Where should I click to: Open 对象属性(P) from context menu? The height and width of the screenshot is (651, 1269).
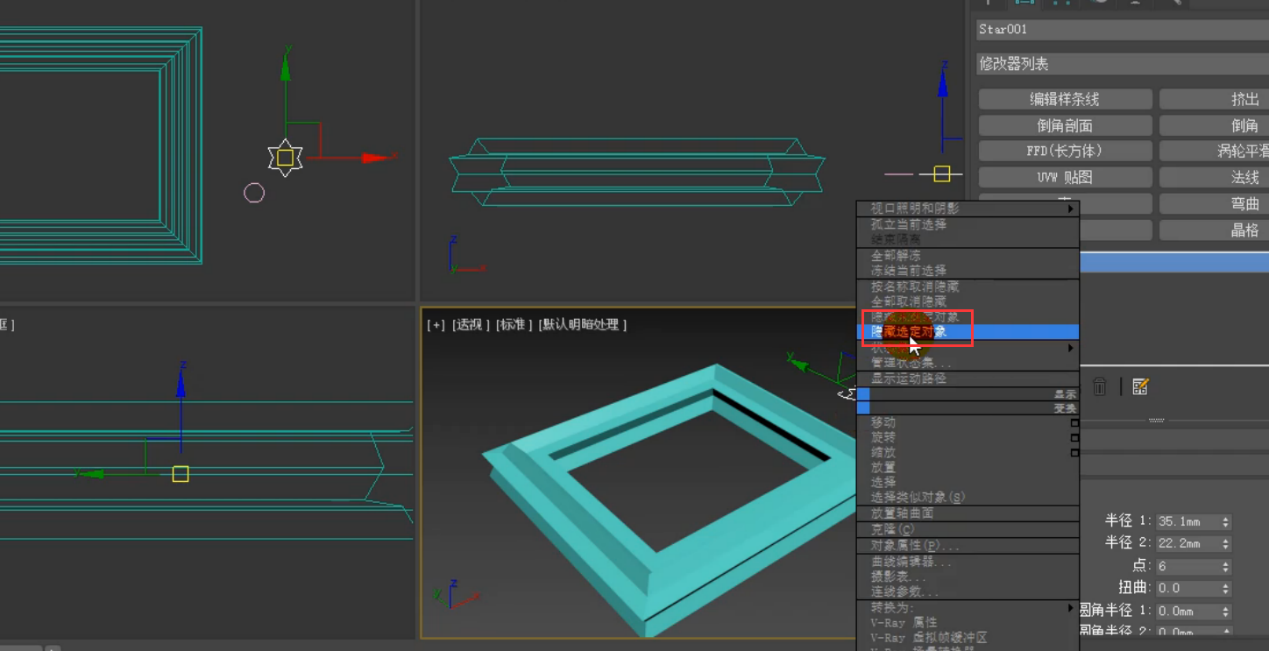(914, 546)
